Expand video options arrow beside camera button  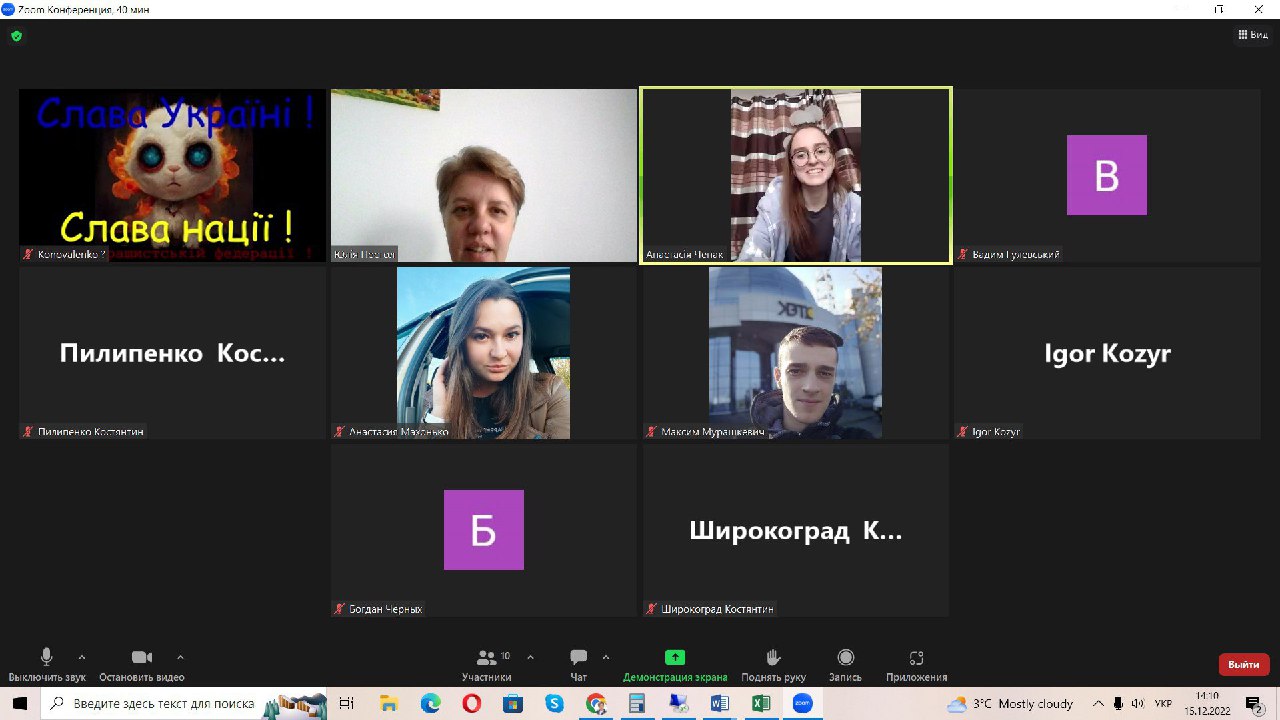(x=180, y=657)
